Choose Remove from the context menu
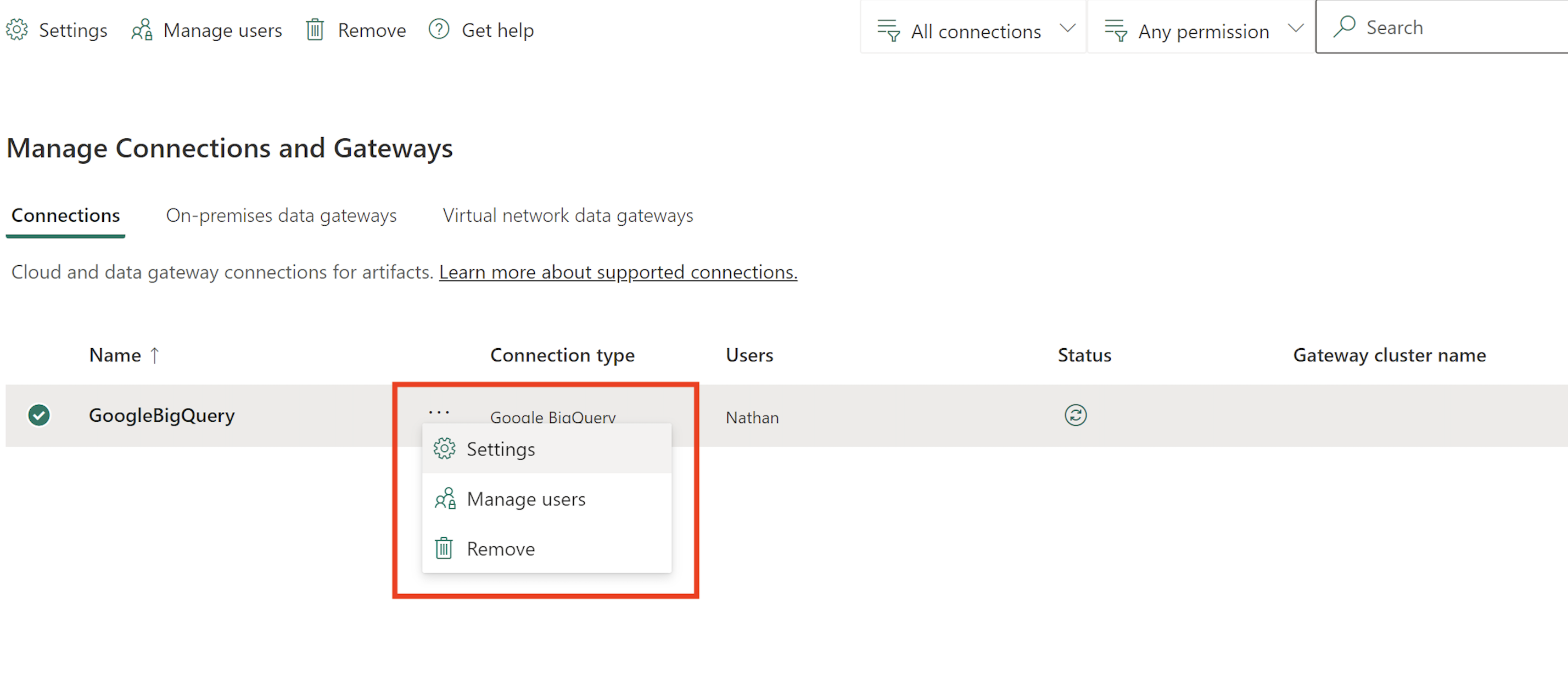This screenshot has width=1568, height=682. [x=500, y=548]
